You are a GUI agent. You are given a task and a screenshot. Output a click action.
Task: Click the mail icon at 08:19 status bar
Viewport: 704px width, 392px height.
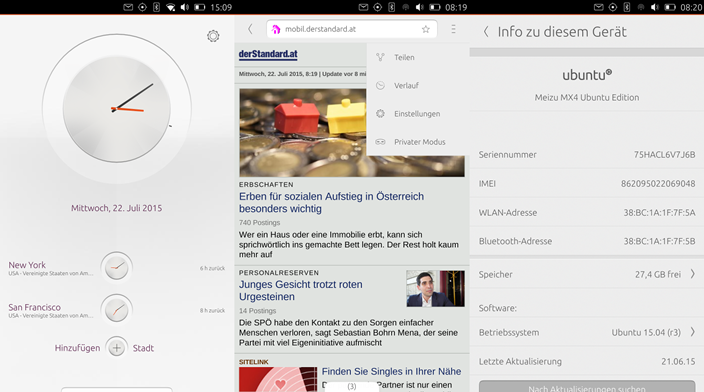[364, 7]
